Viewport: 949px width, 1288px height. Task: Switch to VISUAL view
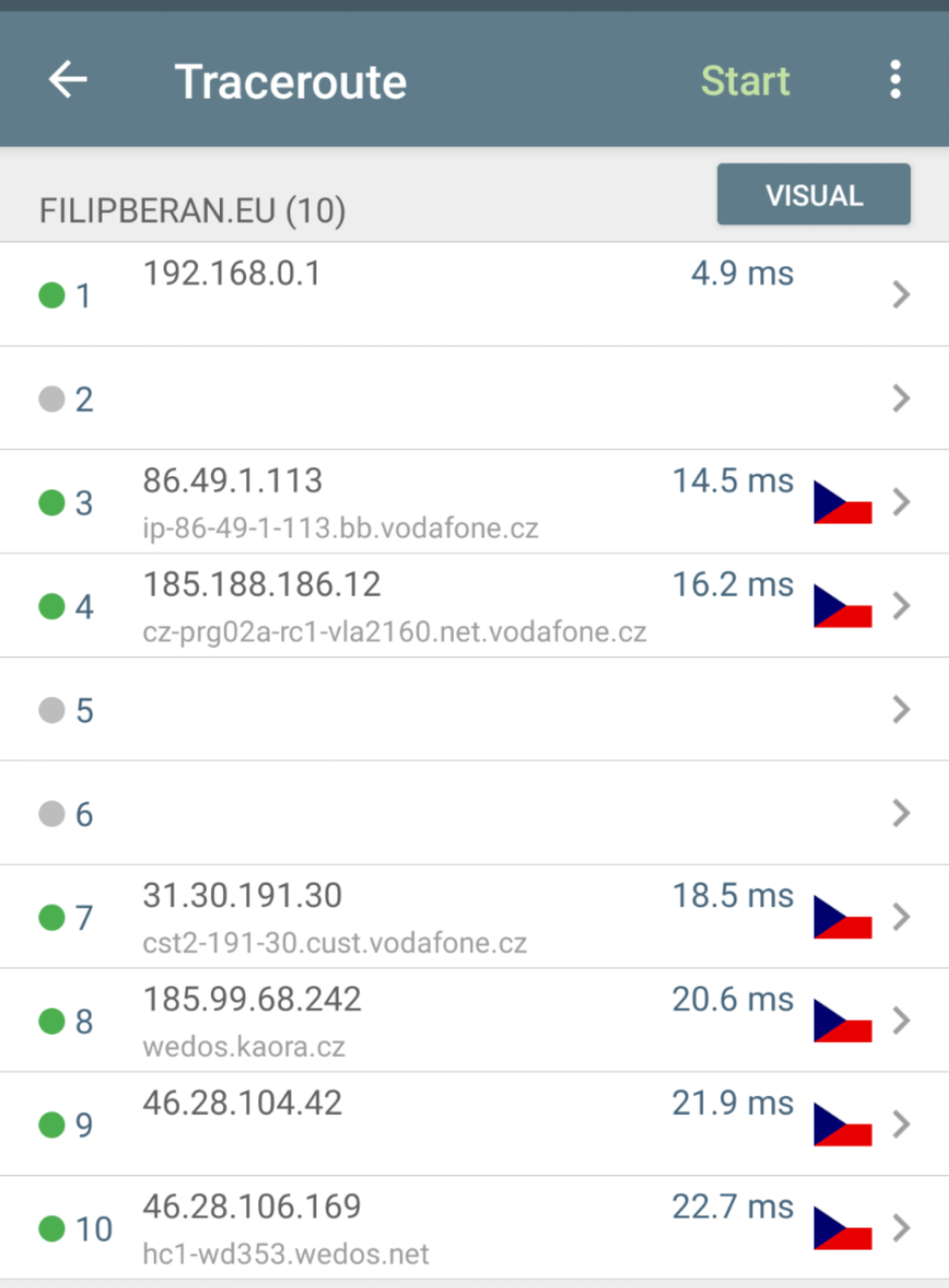tap(814, 194)
